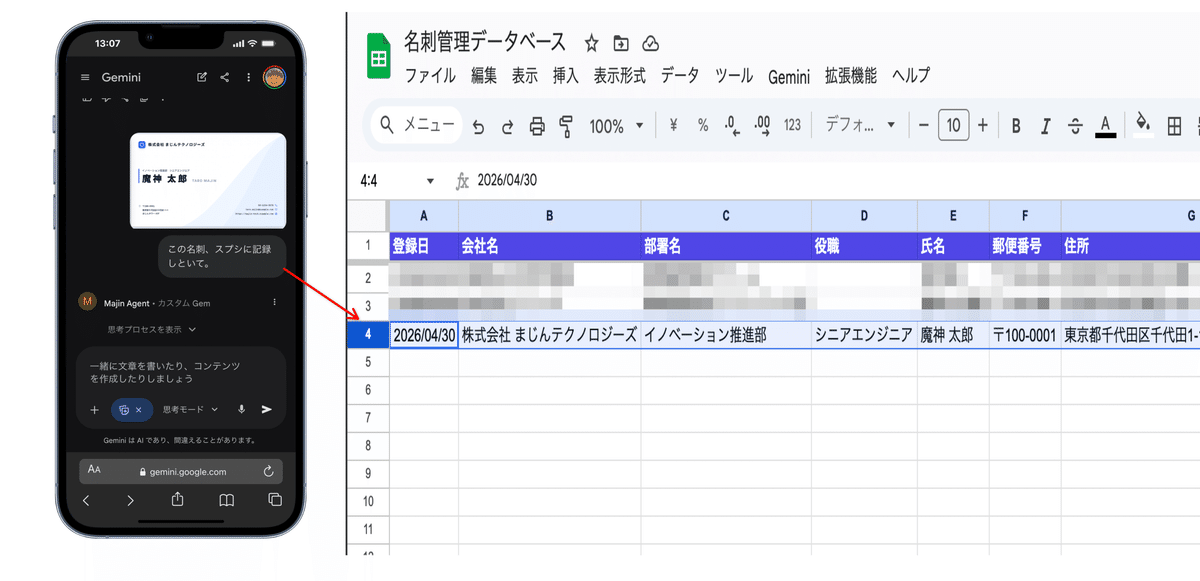Image resolution: width=1200 pixels, height=581 pixels.
Task: Click the メニュー search box
Action: [x=416, y=126]
